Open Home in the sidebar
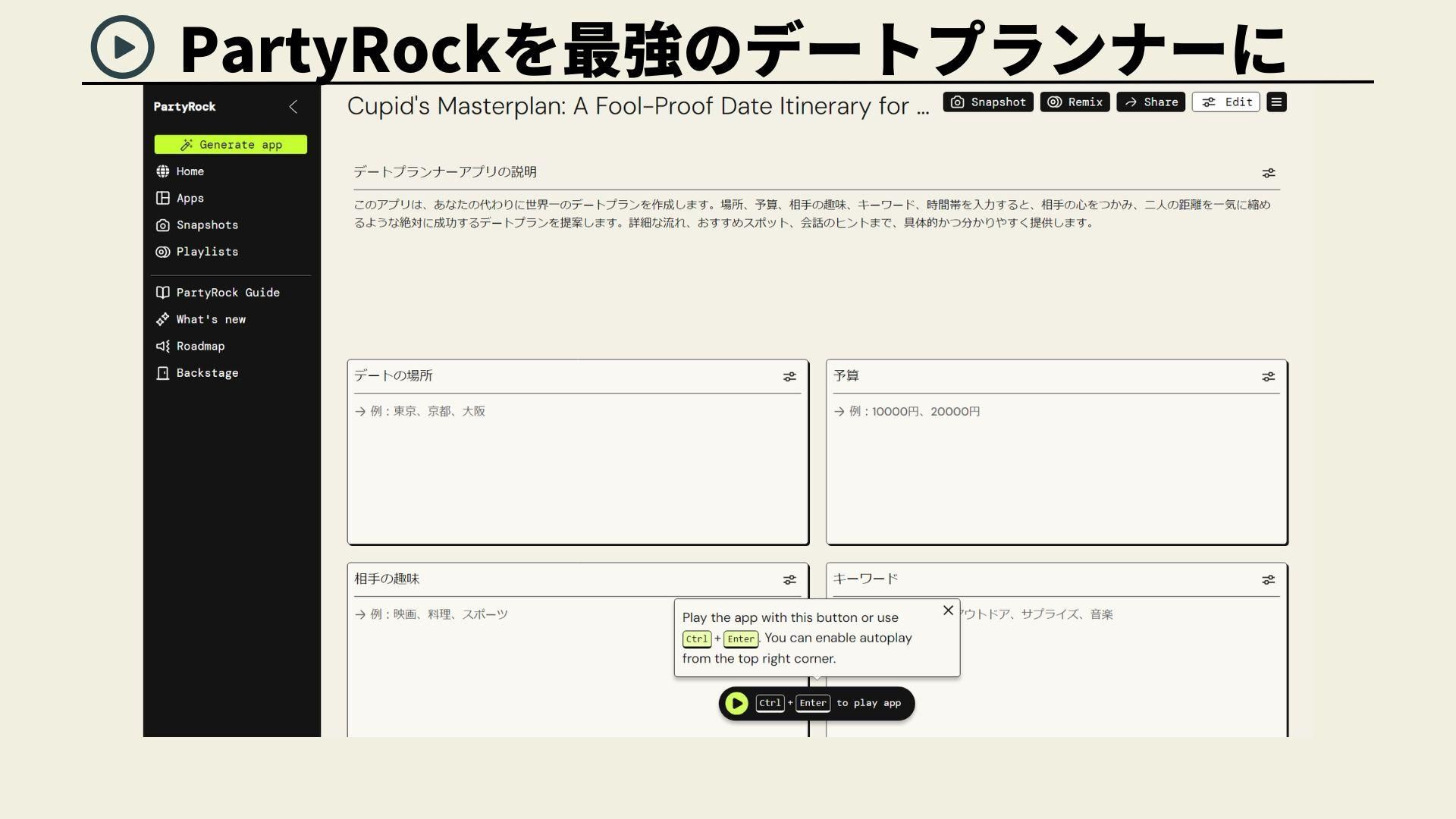The height and width of the screenshot is (819, 1456). pyautogui.click(x=190, y=171)
